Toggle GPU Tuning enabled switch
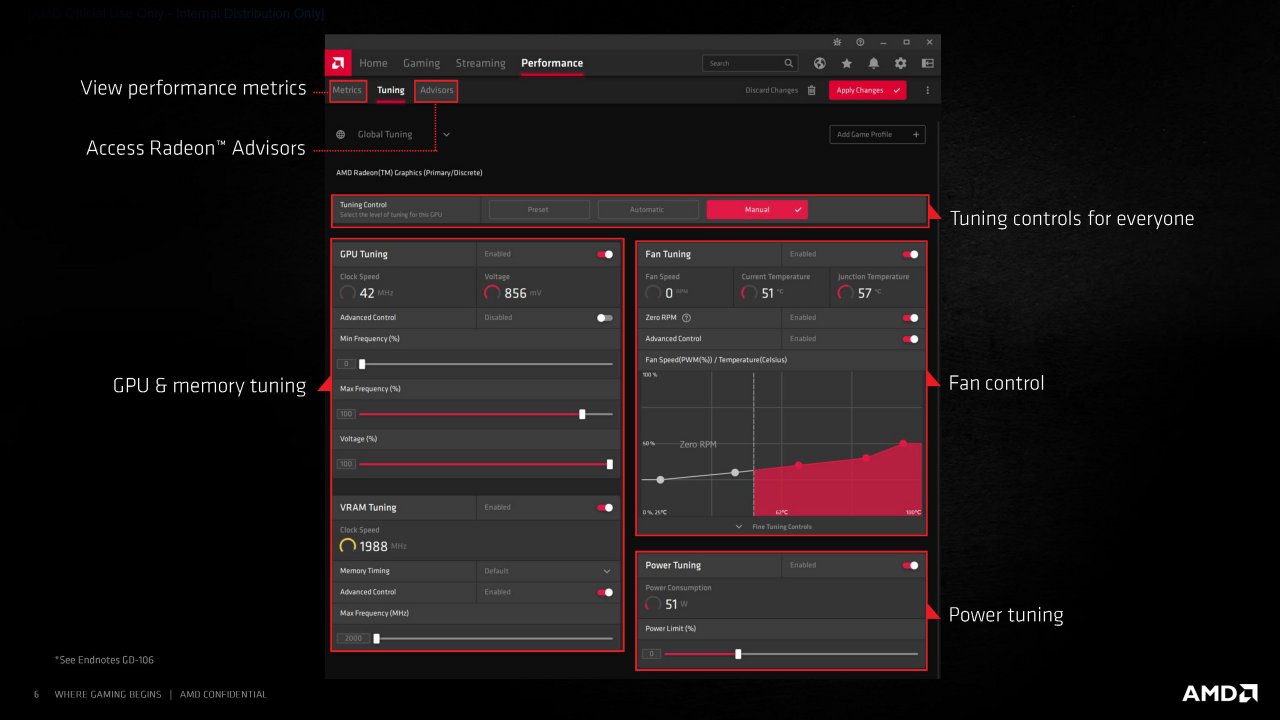The height and width of the screenshot is (720, 1280). pyautogui.click(x=605, y=254)
